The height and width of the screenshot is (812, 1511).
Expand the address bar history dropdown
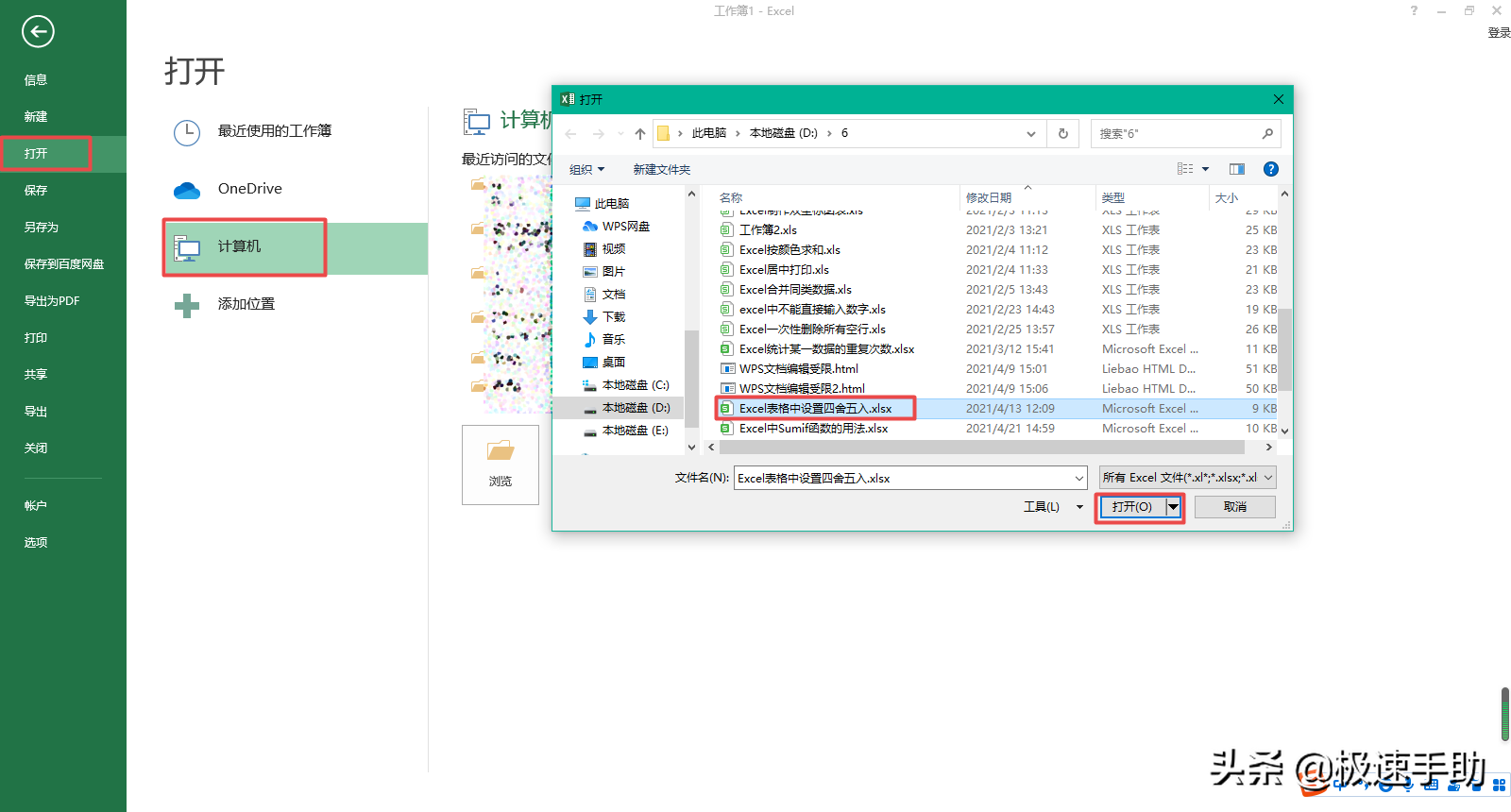click(1030, 134)
